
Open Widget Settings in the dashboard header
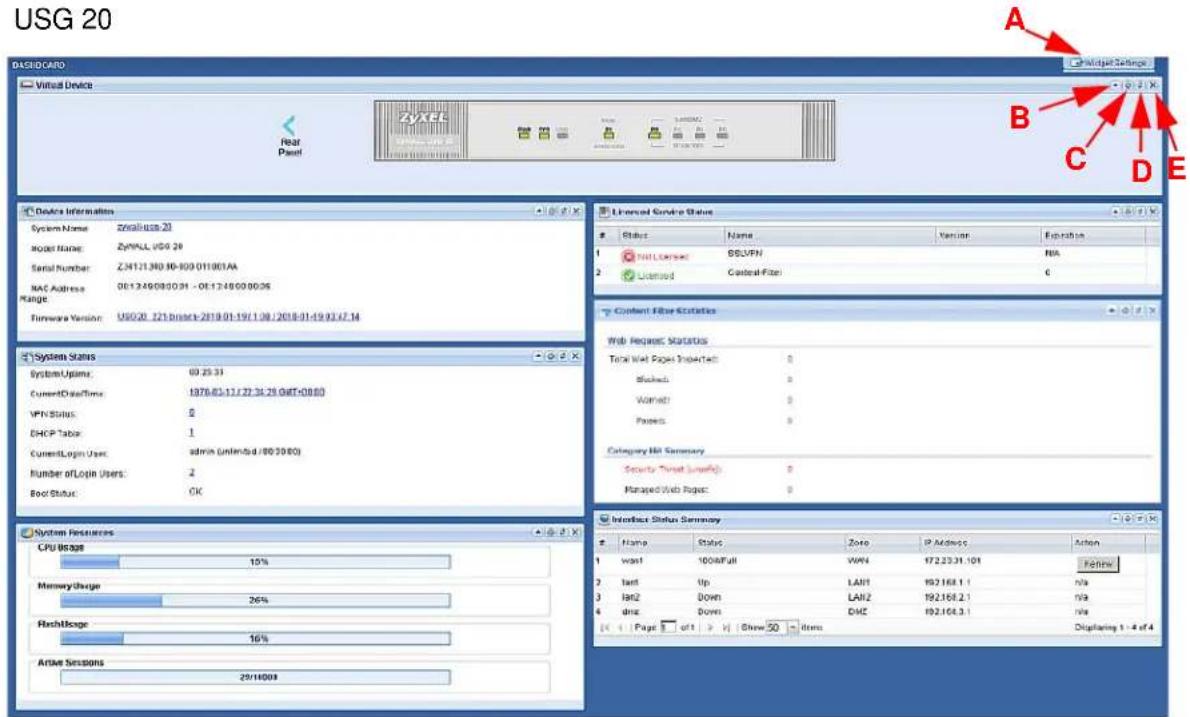click(x=1109, y=63)
